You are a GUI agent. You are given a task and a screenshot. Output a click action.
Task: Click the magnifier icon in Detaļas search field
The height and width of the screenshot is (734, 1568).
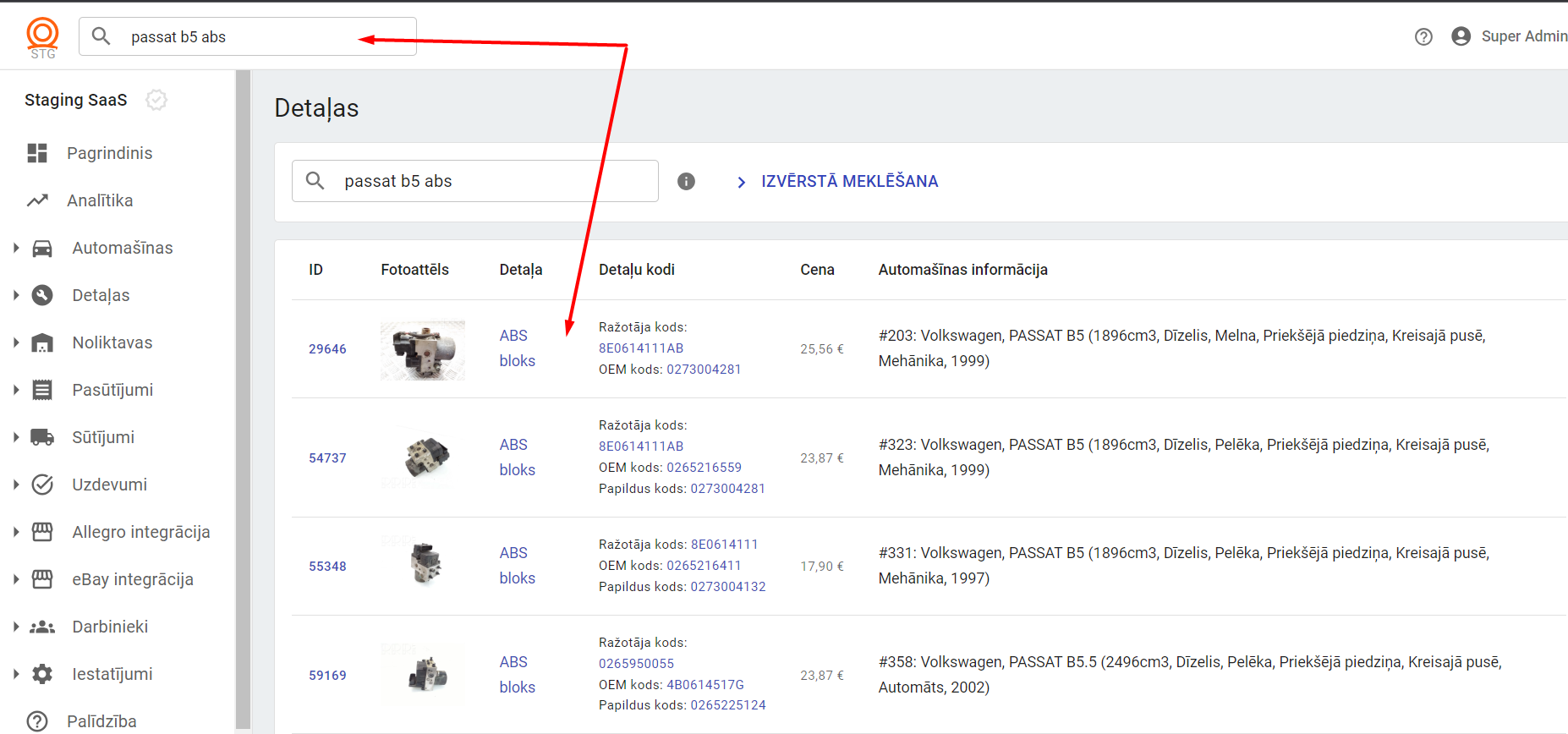pos(315,181)
